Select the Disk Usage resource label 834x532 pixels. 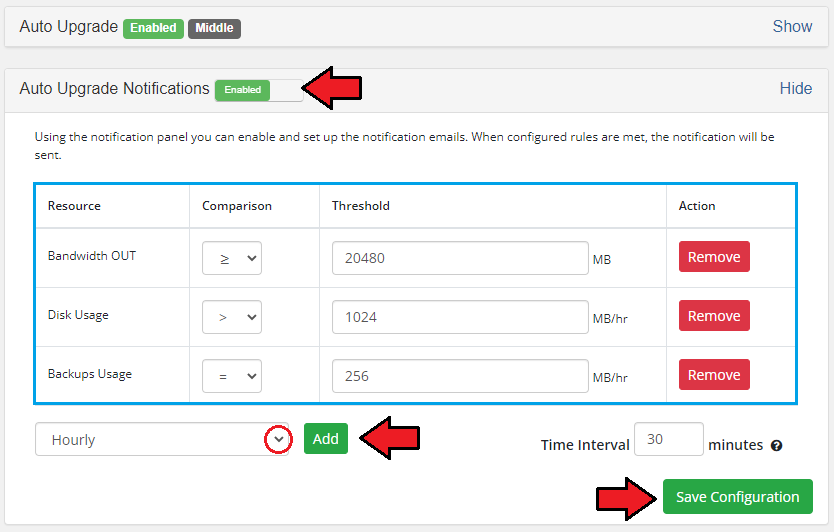pos(78,315)
